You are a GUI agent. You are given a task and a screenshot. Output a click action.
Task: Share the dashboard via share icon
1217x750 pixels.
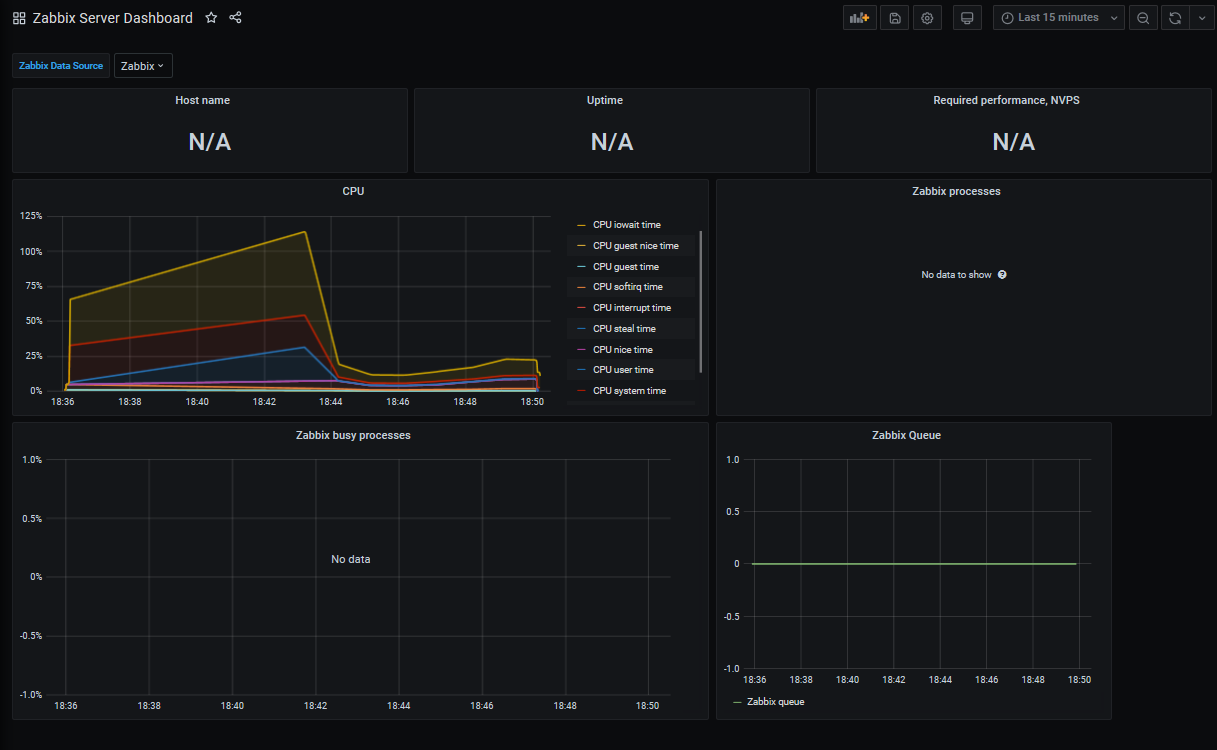pyautogui.click(x=235, y=18)
